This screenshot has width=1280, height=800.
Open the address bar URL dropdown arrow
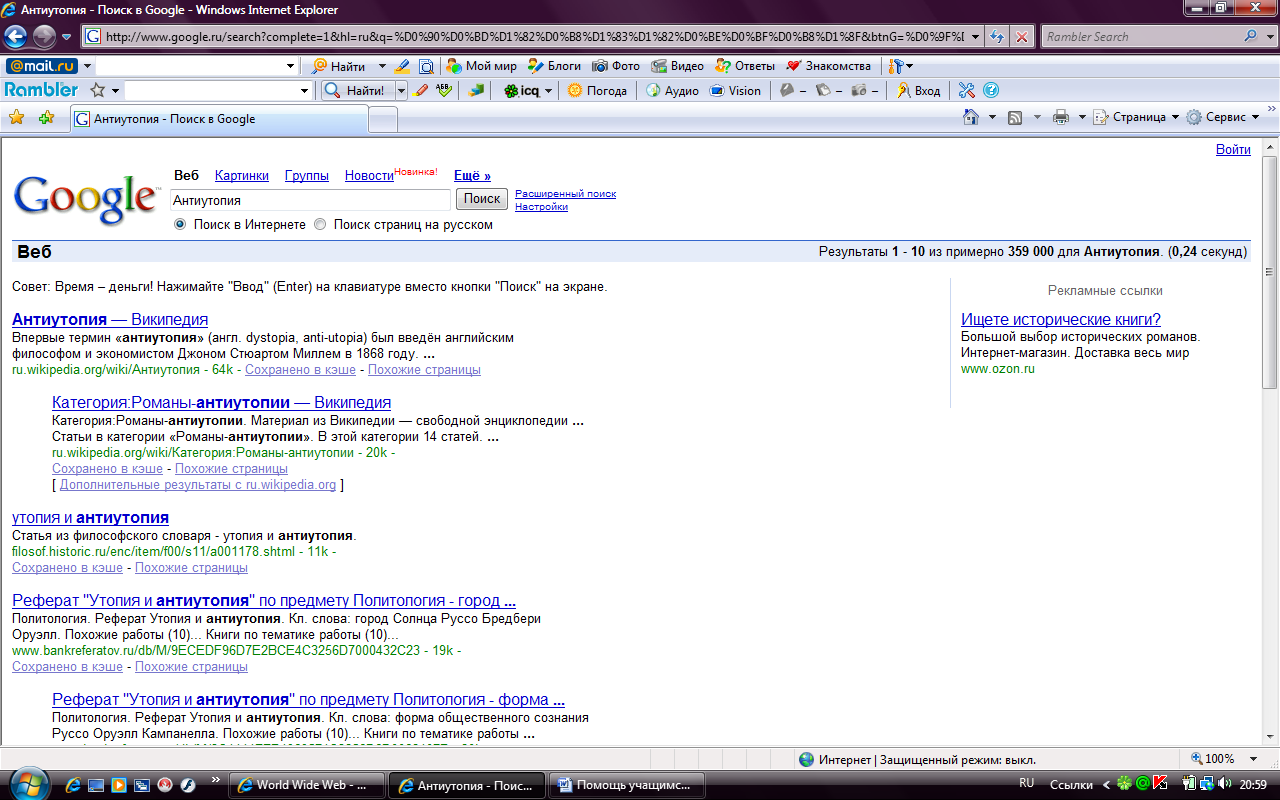click(974, 37)
